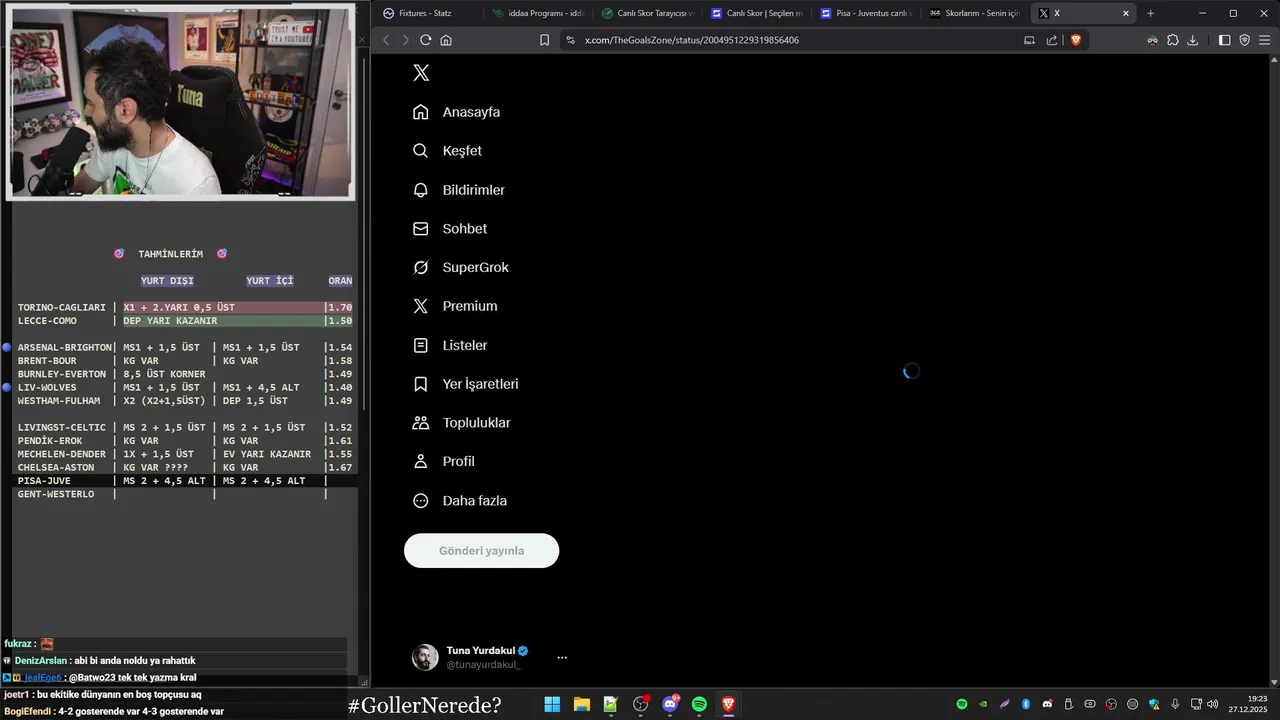Open OBS Studio from taskbar
The width and height of the screenshot is (1280, 720).
[640, 704]
